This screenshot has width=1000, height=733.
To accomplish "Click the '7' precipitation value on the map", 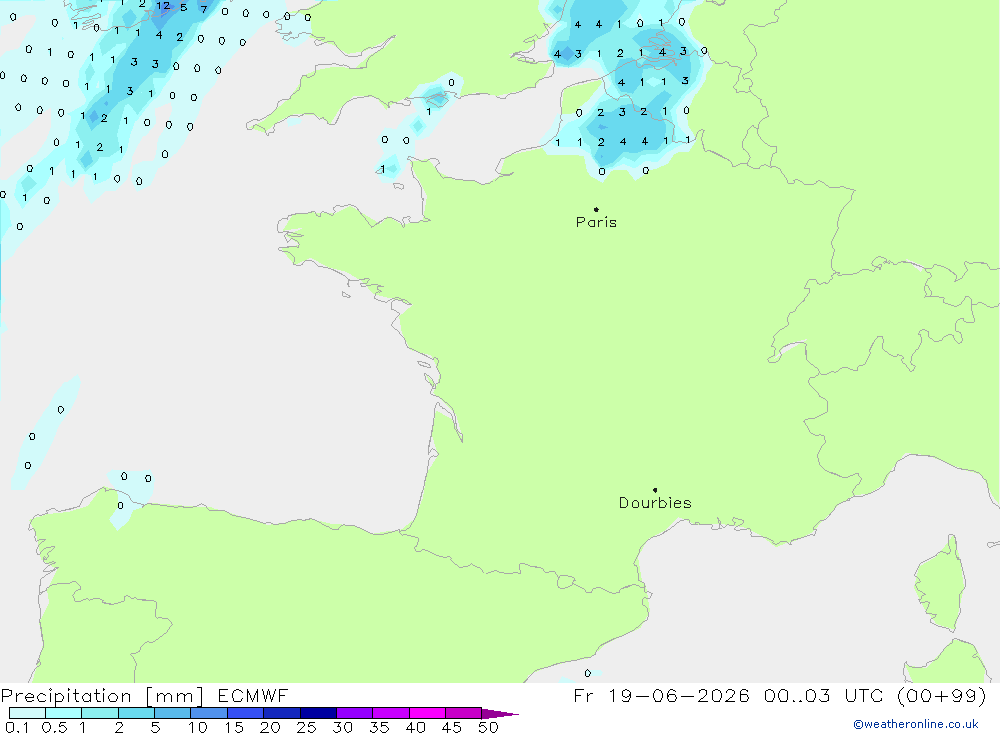I will [203, 9].
